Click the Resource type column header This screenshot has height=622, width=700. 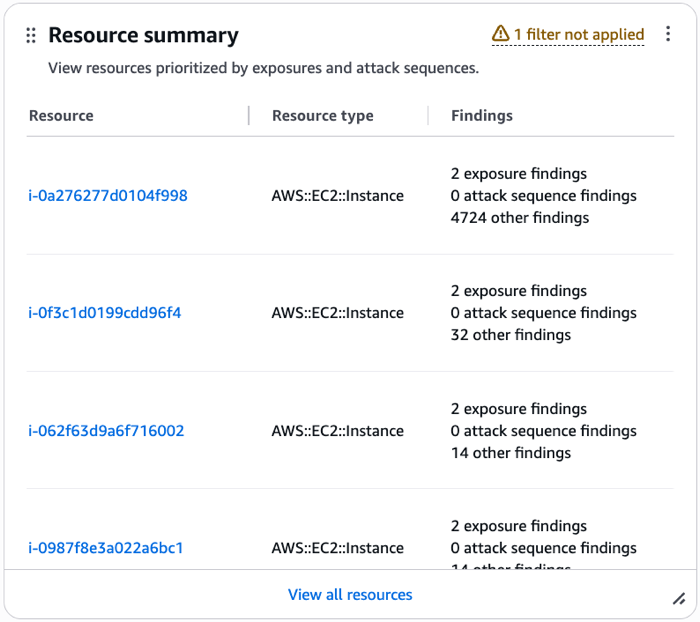tap(322, 116)
